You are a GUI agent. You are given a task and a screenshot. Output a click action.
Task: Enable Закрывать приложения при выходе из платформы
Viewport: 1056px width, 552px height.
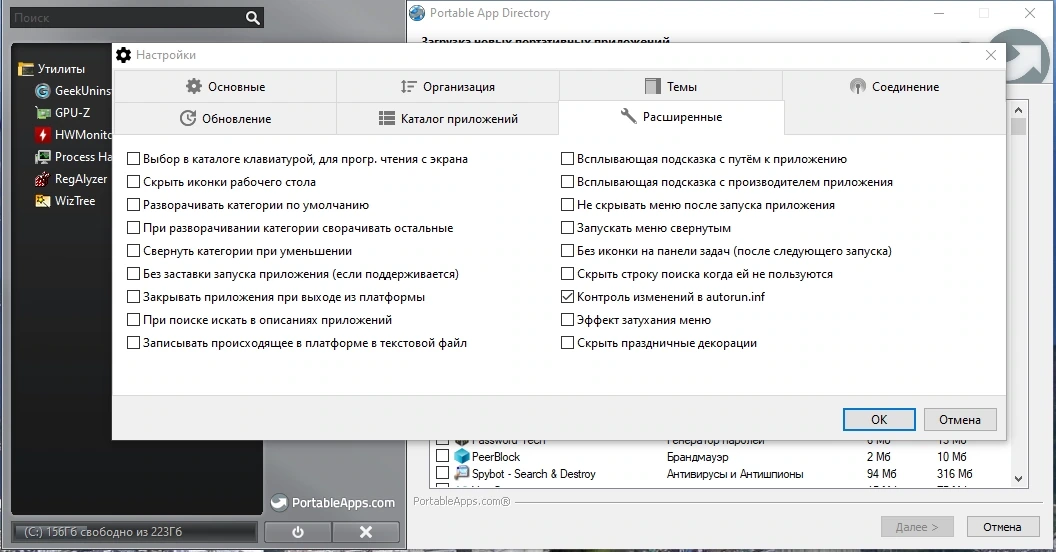[x=133, y=297]
